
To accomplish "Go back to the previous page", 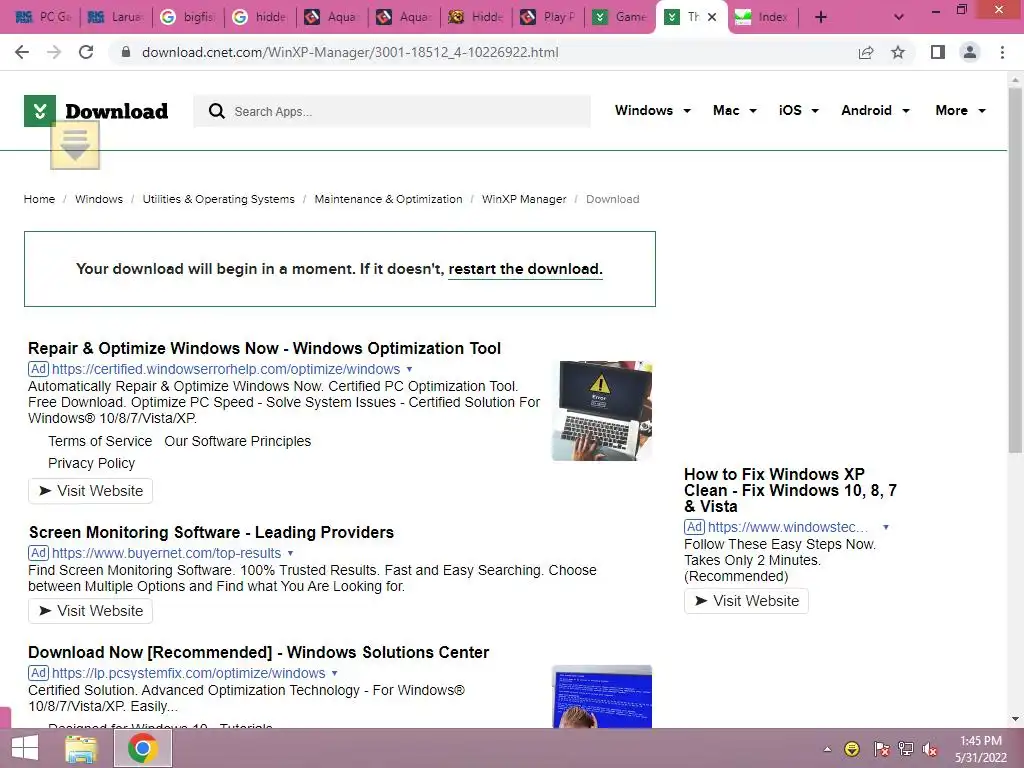I will [22, 52].
